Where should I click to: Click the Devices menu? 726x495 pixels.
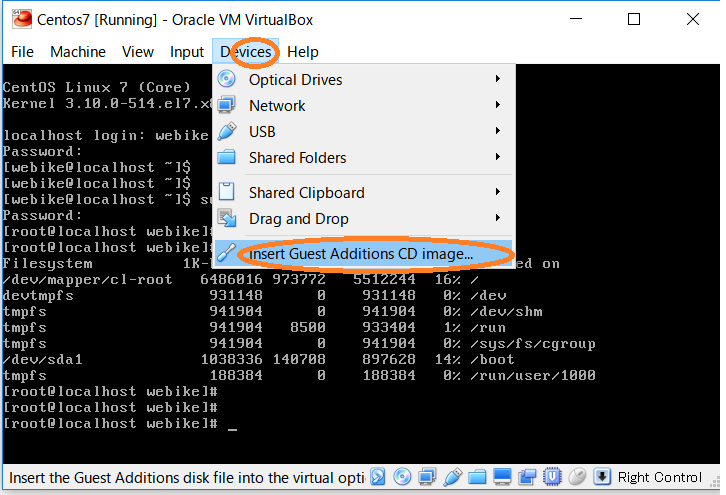tap(245, 52)
